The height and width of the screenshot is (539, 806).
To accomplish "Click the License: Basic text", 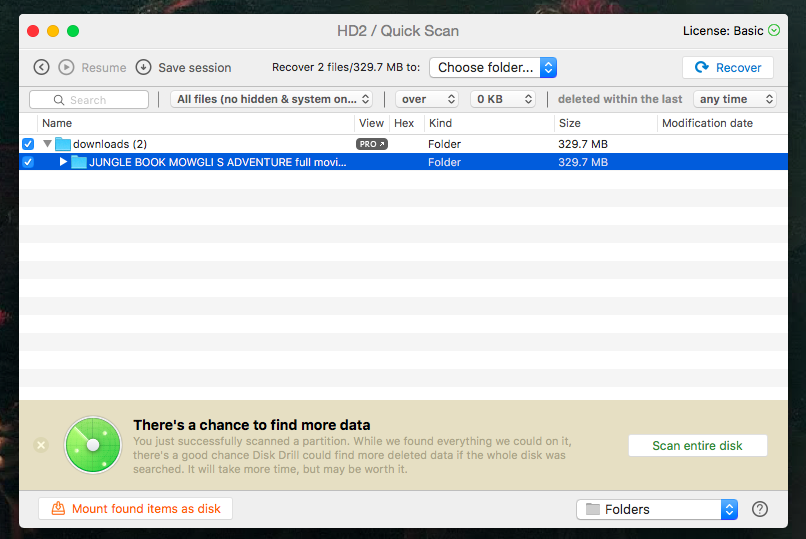I will (x=723, y=31).
